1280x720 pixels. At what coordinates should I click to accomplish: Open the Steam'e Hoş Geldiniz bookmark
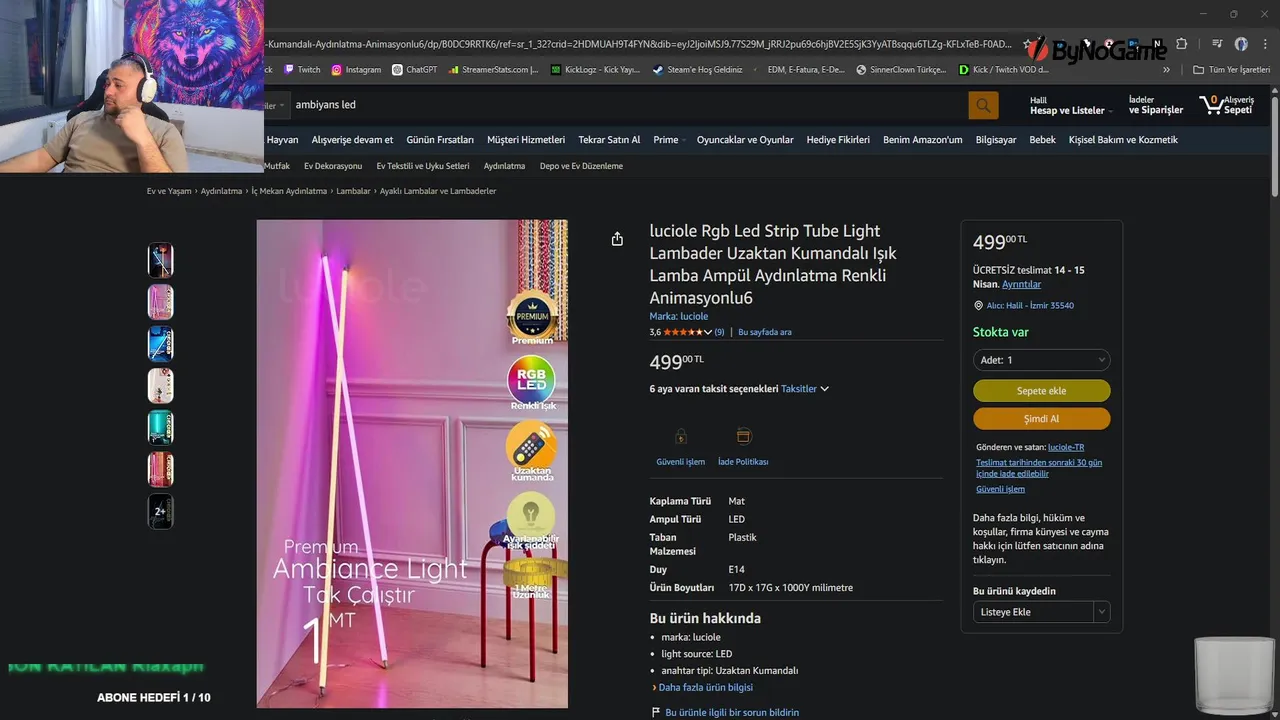click(698, 70)
